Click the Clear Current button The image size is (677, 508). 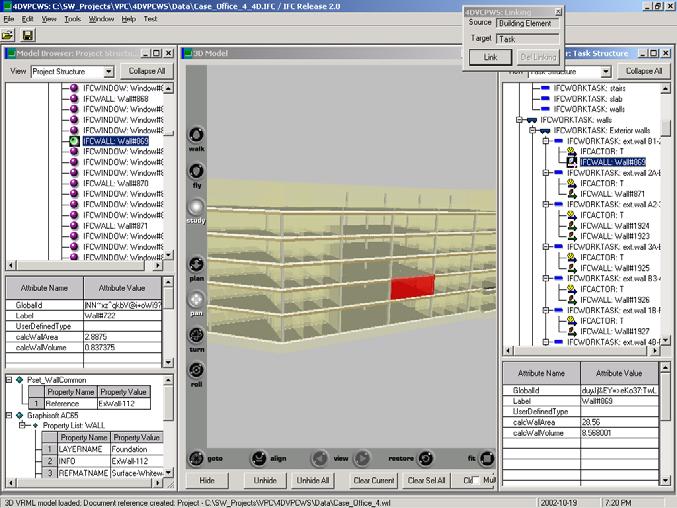tap(374, 480)
